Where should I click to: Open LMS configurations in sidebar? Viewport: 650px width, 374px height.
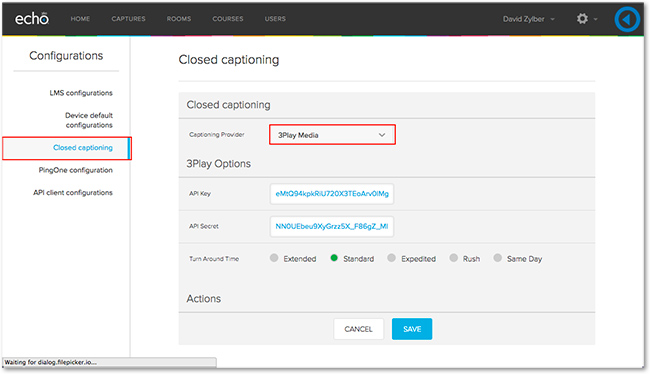pyautogui.click(x=81, y=93)
